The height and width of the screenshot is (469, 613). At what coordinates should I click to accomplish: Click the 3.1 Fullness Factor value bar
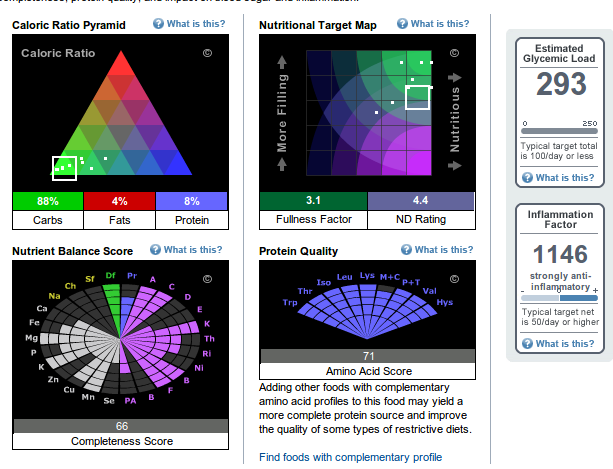[314, 200]
